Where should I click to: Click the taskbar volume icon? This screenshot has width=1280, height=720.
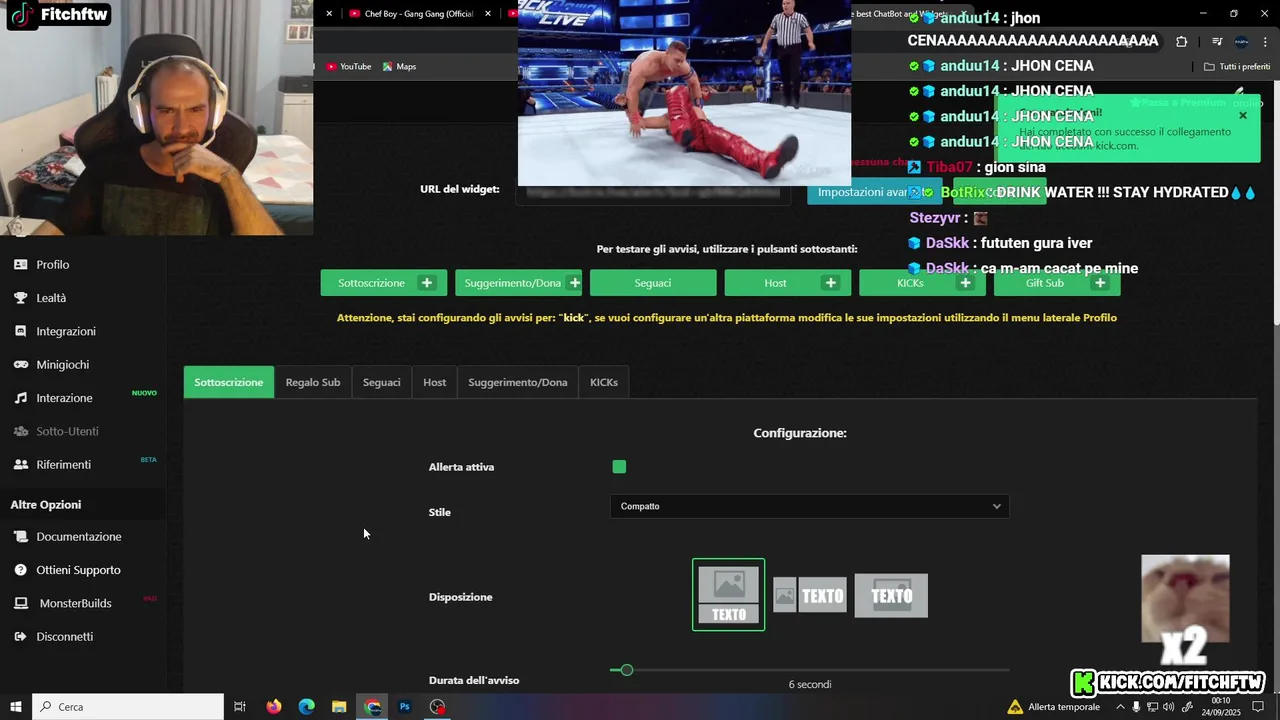click(x=1168, y=707)
